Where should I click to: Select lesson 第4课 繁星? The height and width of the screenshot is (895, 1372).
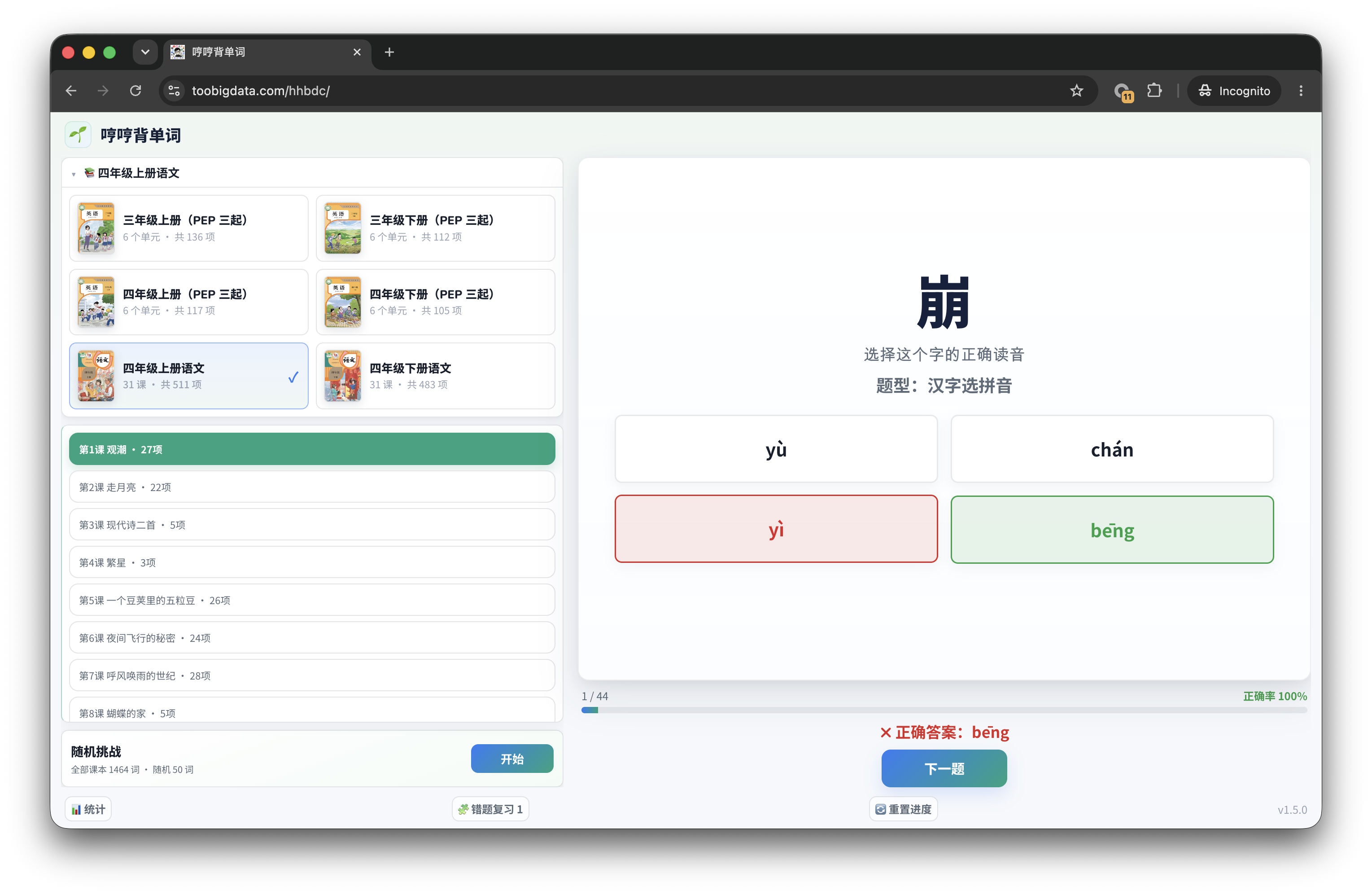pos(312,562)
